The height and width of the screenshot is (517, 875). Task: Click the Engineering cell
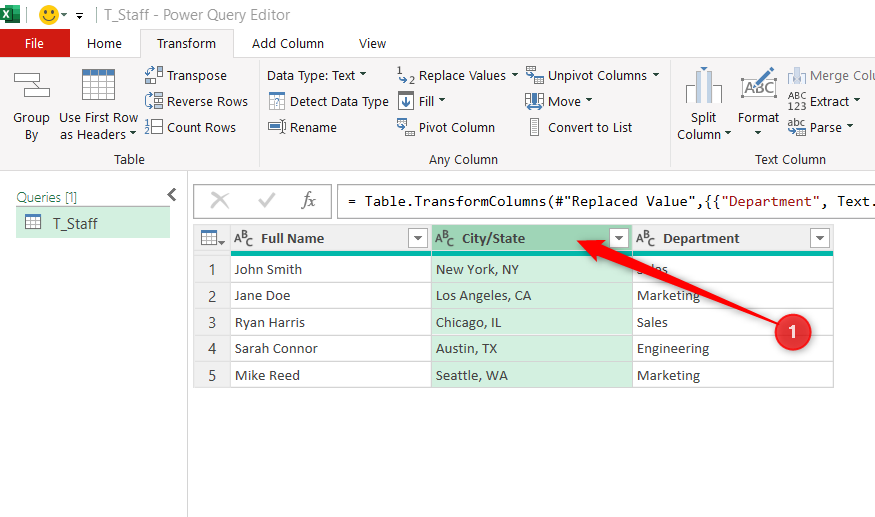733,348
